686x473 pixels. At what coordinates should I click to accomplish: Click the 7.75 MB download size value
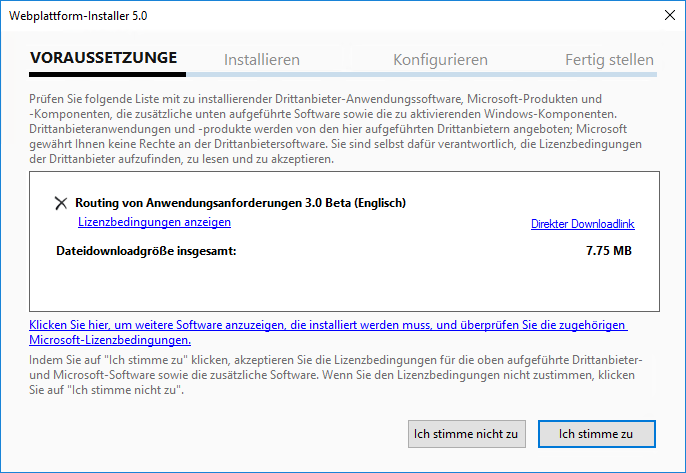(609, 251)
